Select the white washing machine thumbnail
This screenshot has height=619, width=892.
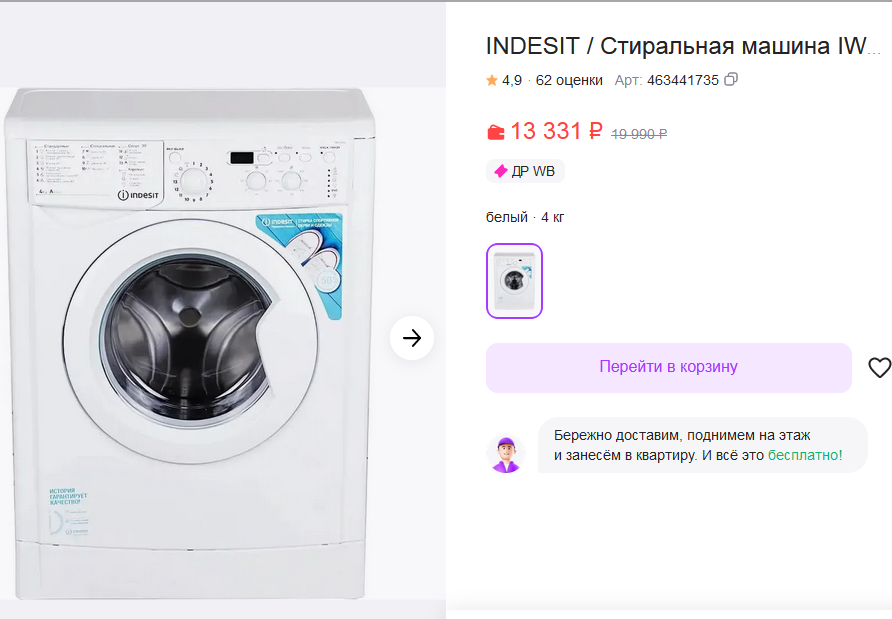click(x=514, y=281)
